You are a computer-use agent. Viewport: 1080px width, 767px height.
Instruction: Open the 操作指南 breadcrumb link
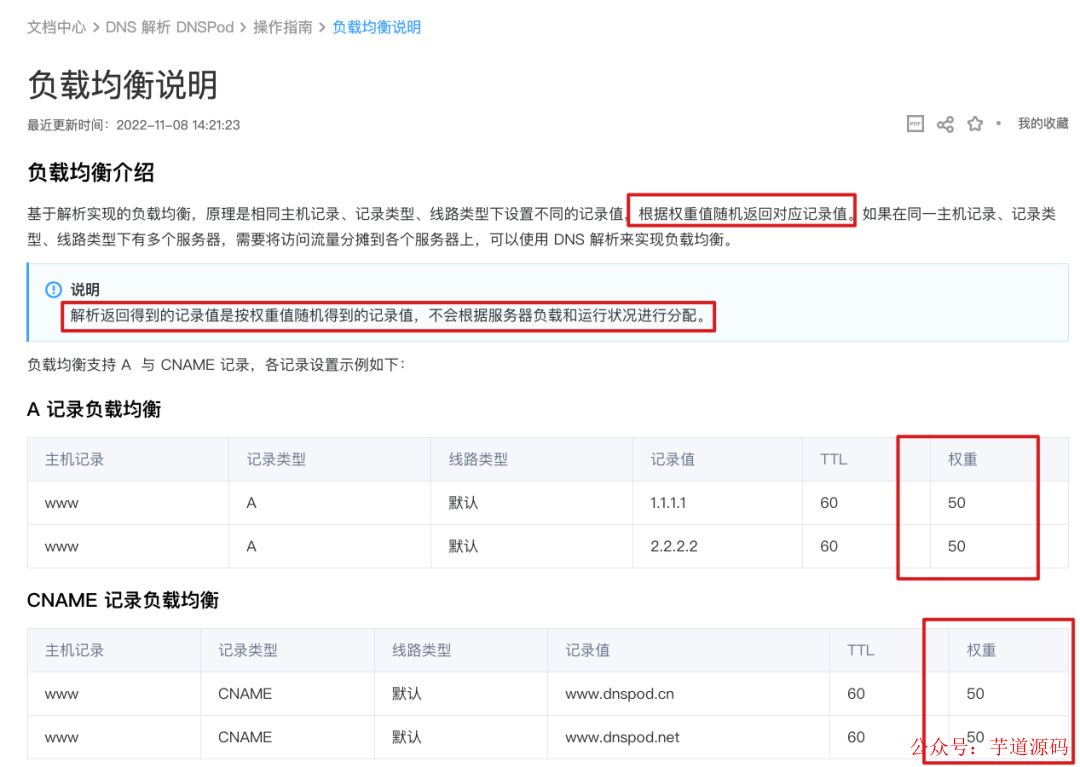(283, 28)
